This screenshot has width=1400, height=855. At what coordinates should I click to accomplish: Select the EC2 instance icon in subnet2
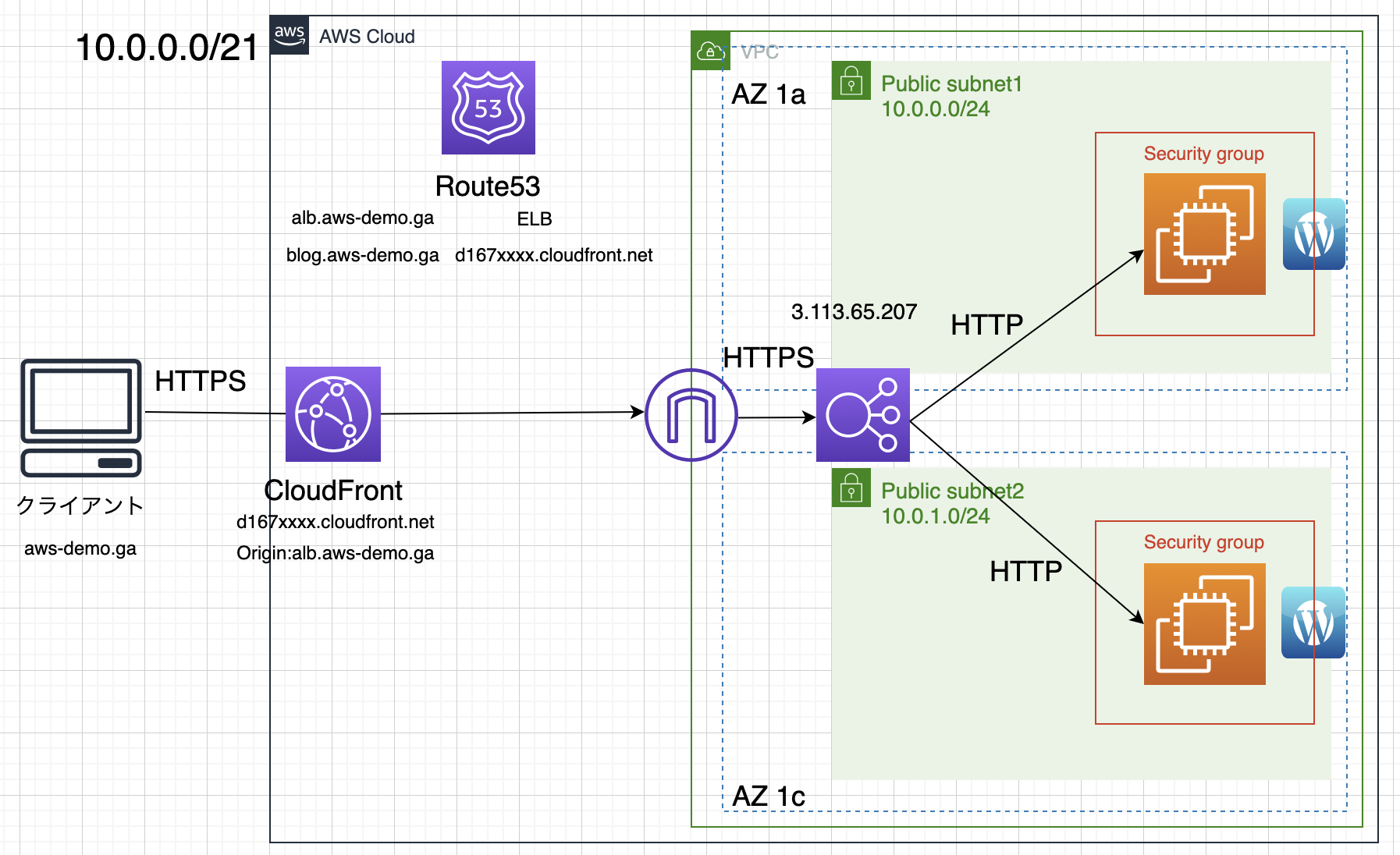(x=1205, y=624)
